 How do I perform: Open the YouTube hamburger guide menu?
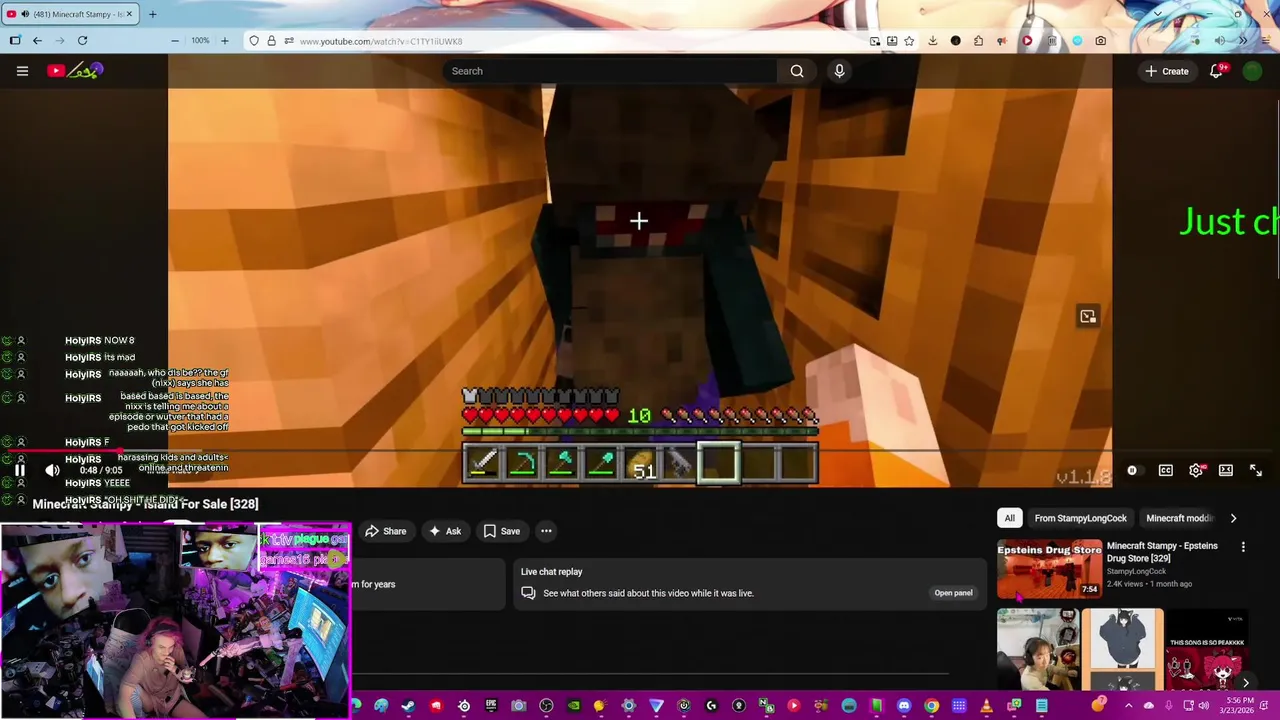pos(22,71)
